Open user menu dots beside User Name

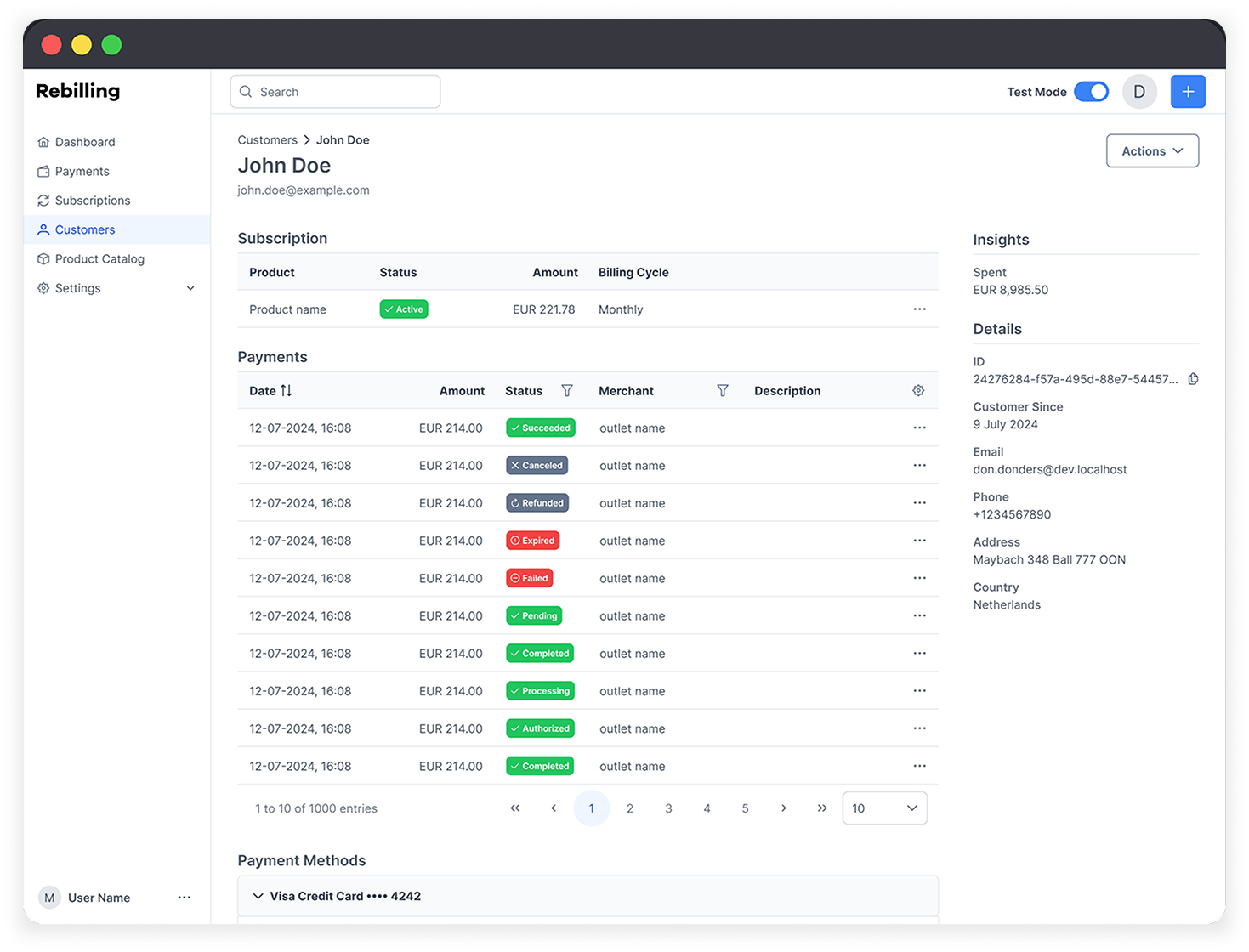pos(184,898)
